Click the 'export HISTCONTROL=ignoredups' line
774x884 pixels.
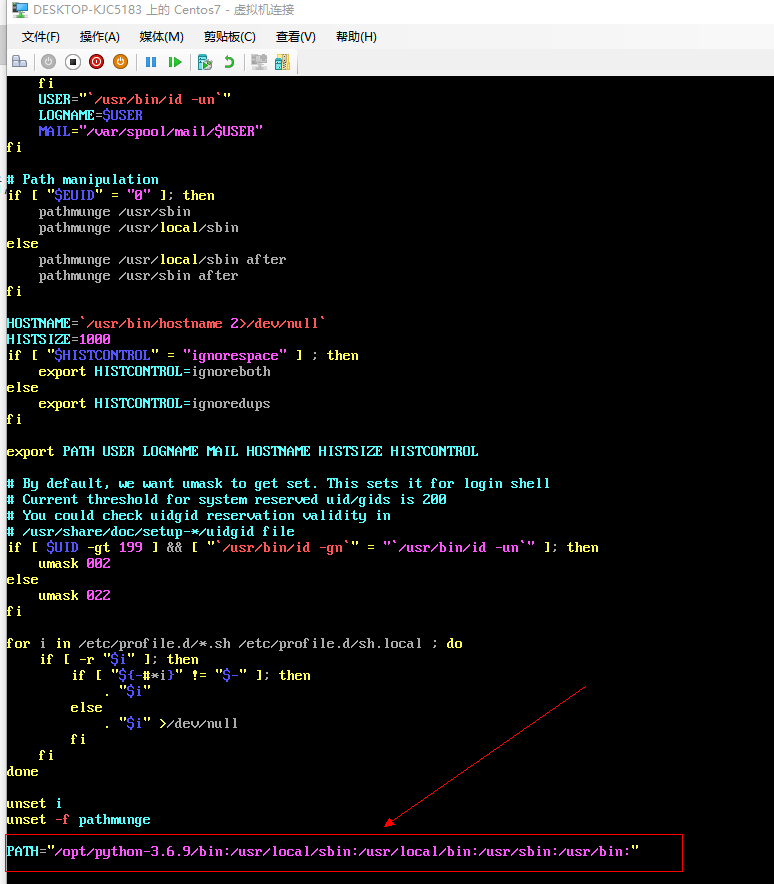click(x=154, y=404)
